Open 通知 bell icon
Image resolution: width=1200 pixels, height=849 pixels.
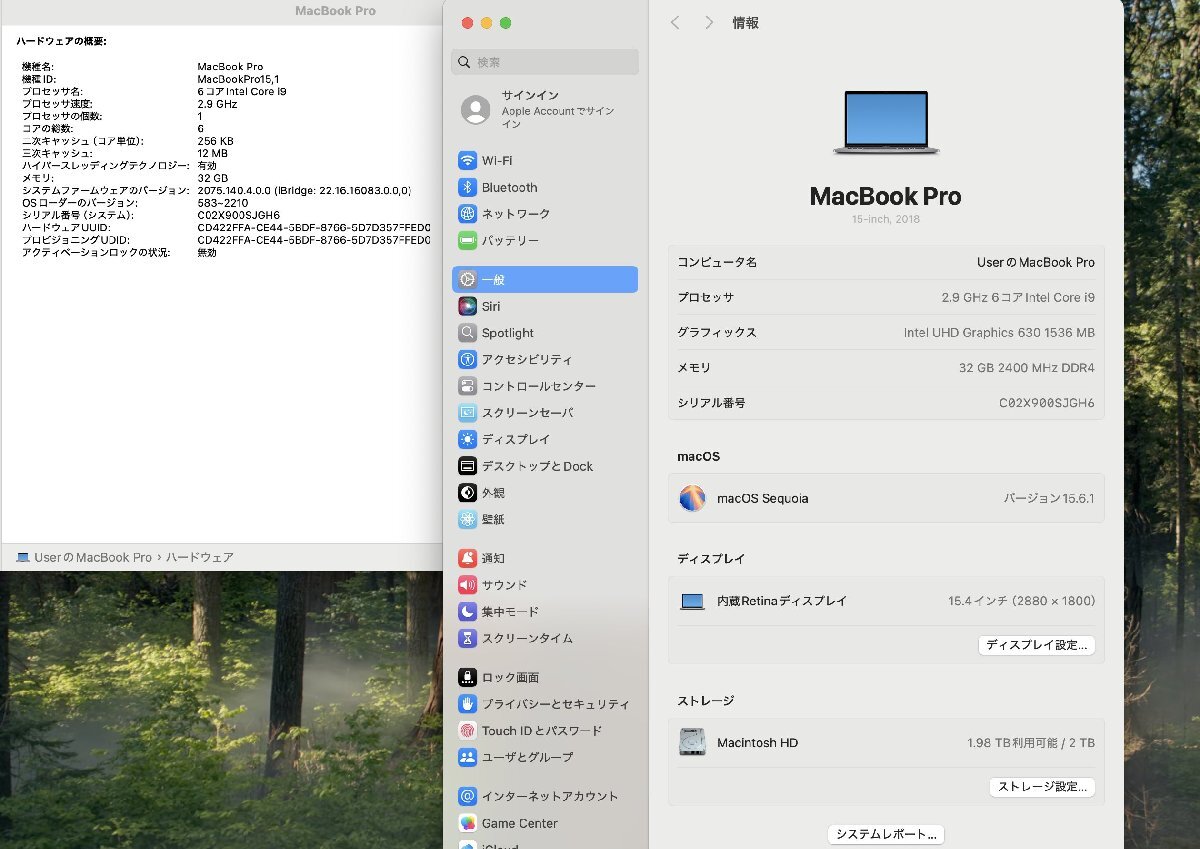coord(467,558)
